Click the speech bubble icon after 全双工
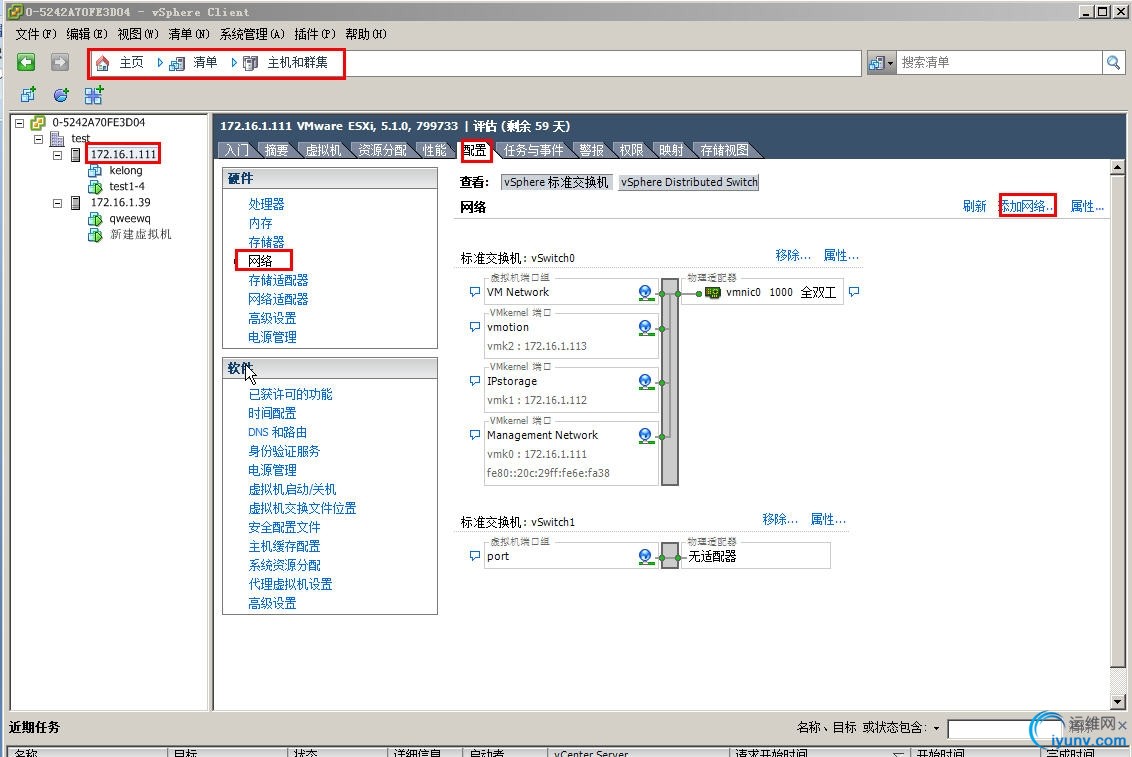 tap(854, 292)
